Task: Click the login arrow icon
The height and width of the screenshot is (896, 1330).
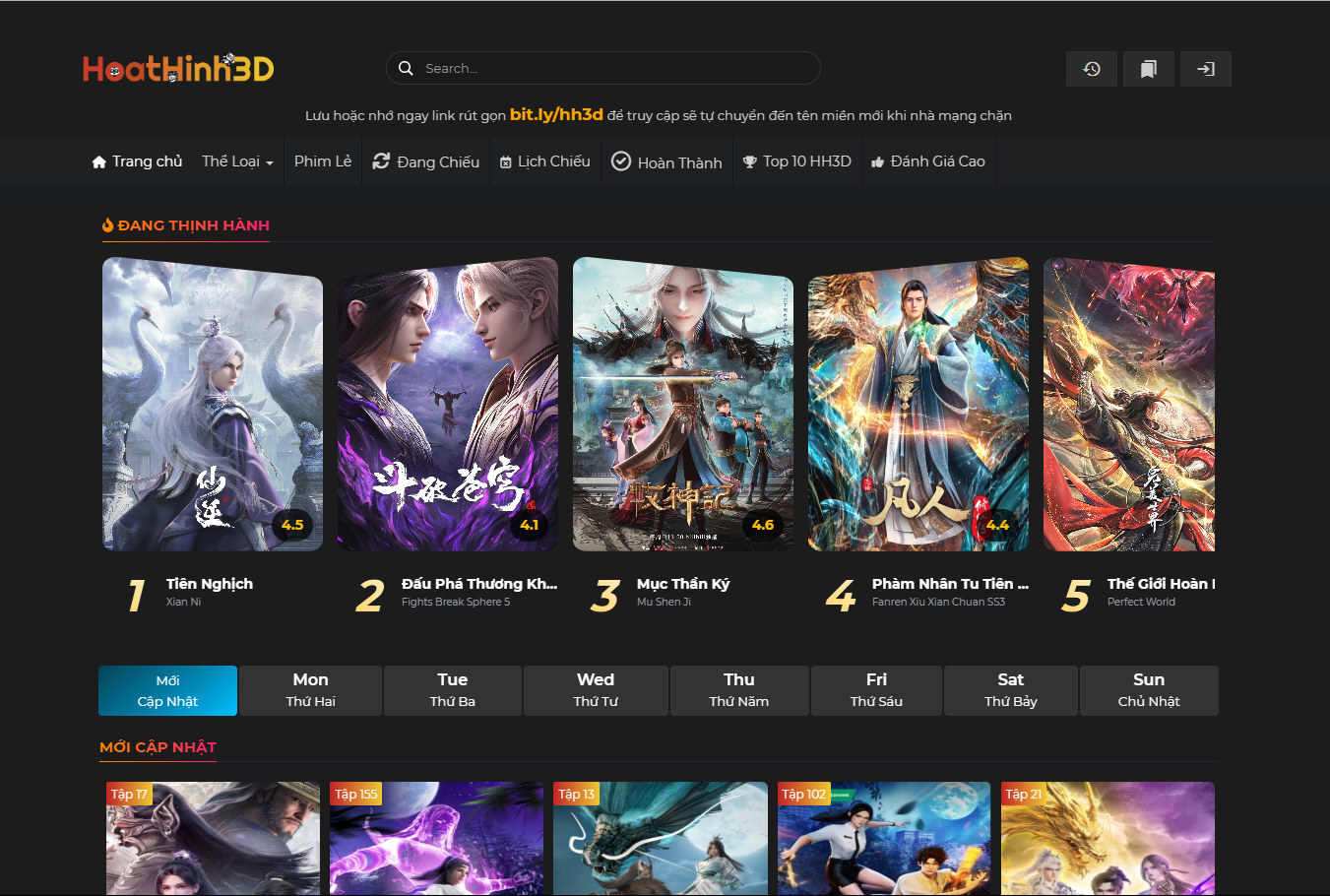Action: coord(1205,69)
